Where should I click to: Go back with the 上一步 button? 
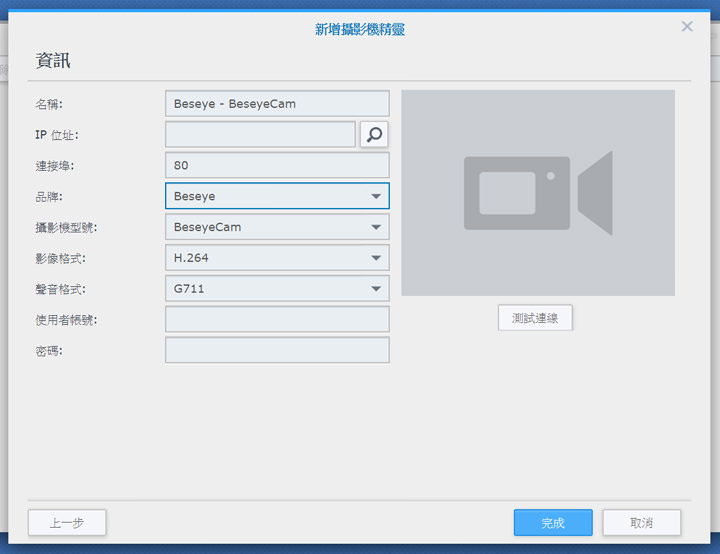click(x=67, y=523)
